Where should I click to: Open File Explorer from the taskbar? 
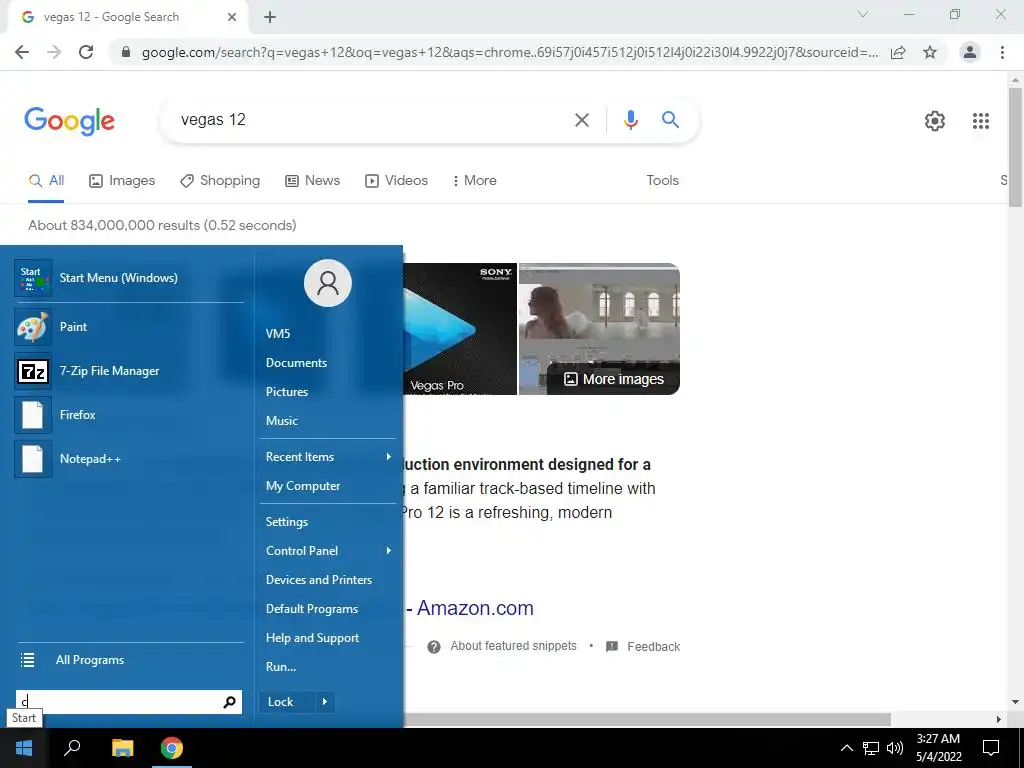(x=122, y=748)
